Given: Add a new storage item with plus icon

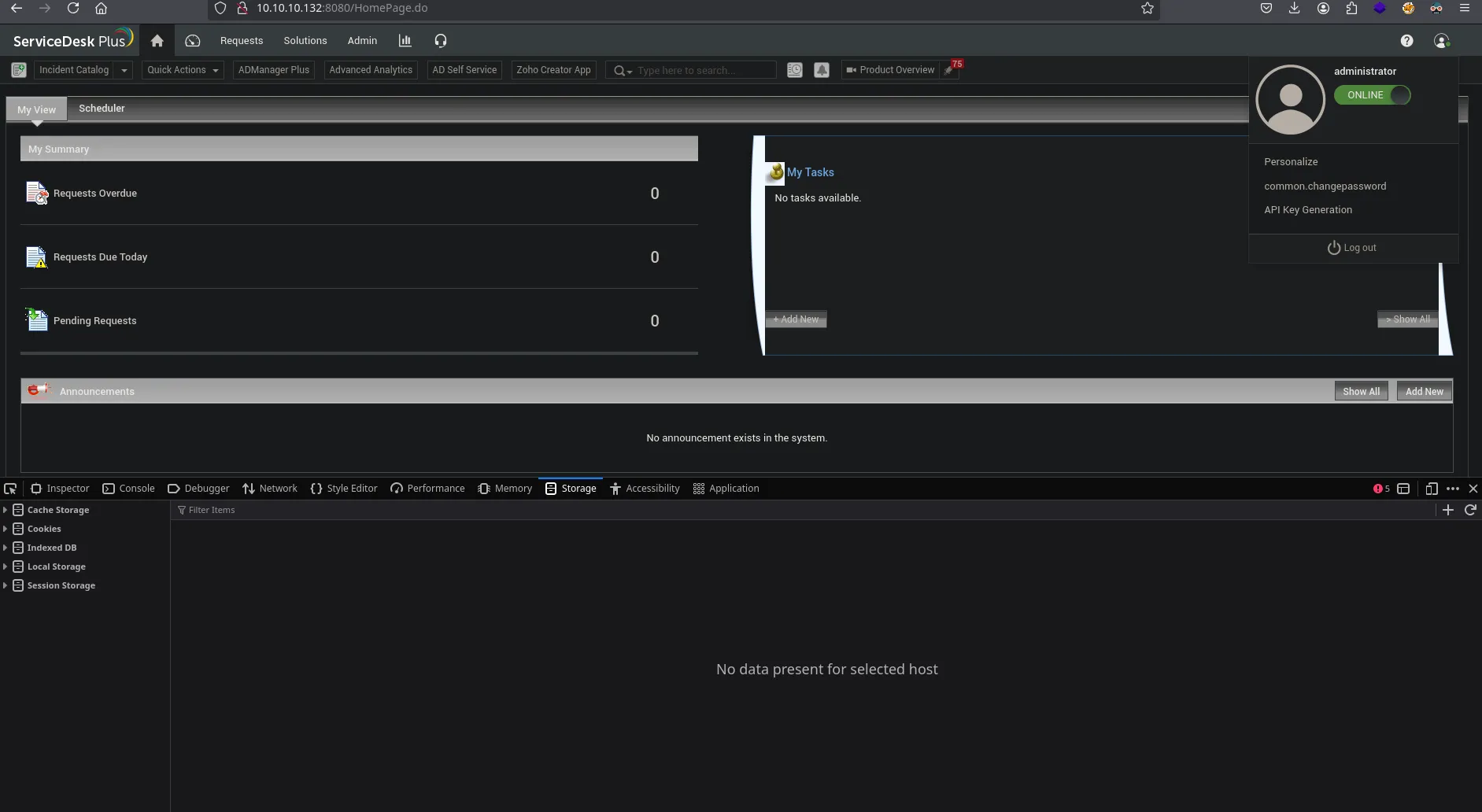Looking at the screenshot, I should [1448, 510].
